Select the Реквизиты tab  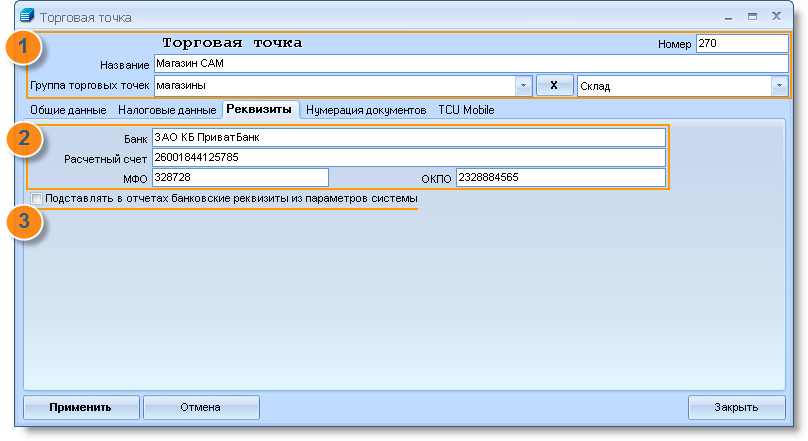pyautogui.click(x=259, y=109)
